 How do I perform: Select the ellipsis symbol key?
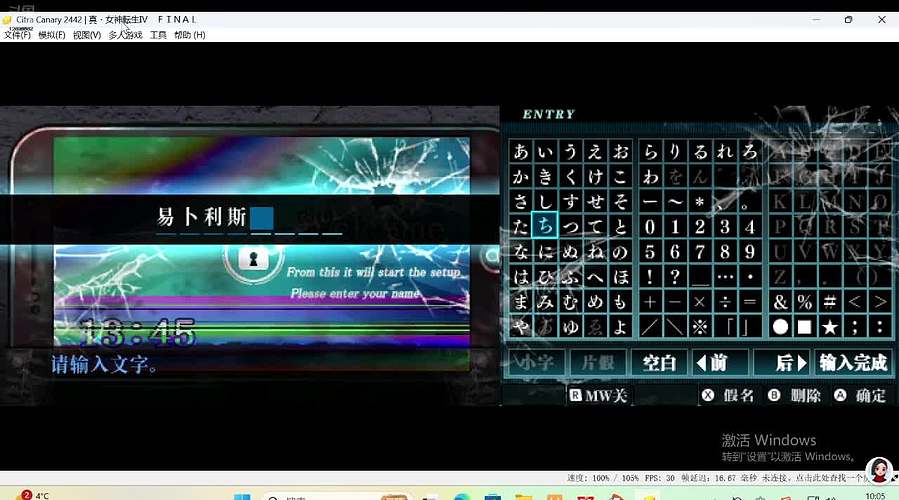pyautogui.click(x=725, y=277)
